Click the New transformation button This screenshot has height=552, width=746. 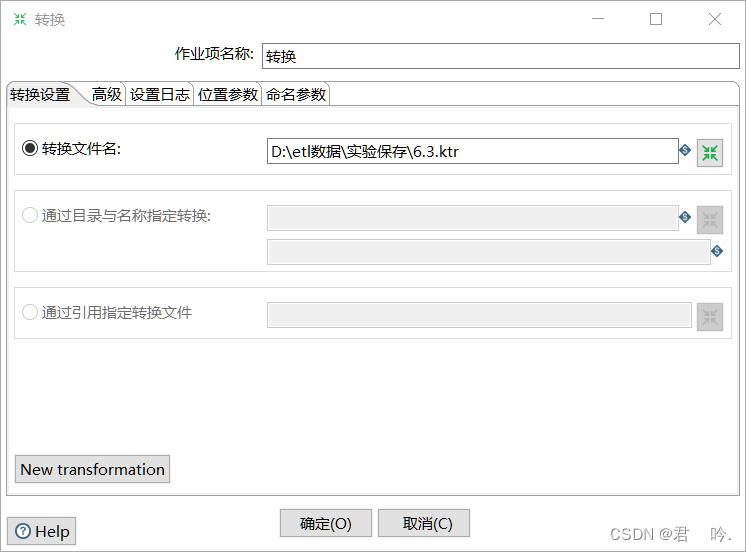[92, 470]
